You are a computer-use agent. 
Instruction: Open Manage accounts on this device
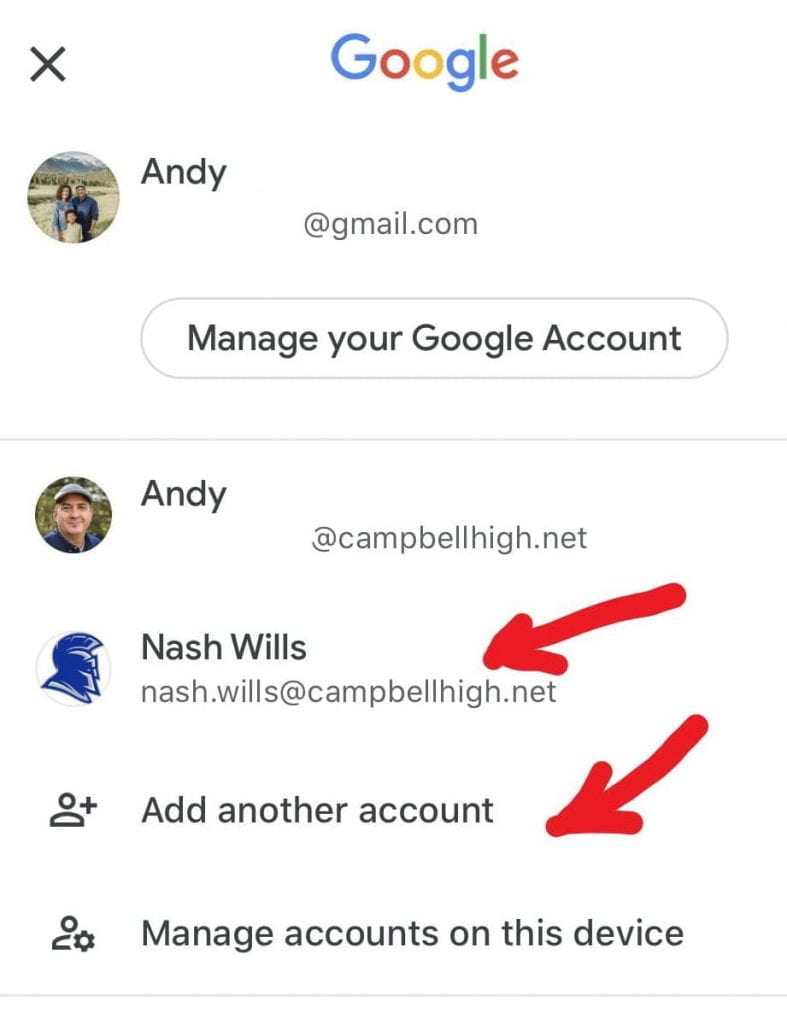click(x=413, y=933)
